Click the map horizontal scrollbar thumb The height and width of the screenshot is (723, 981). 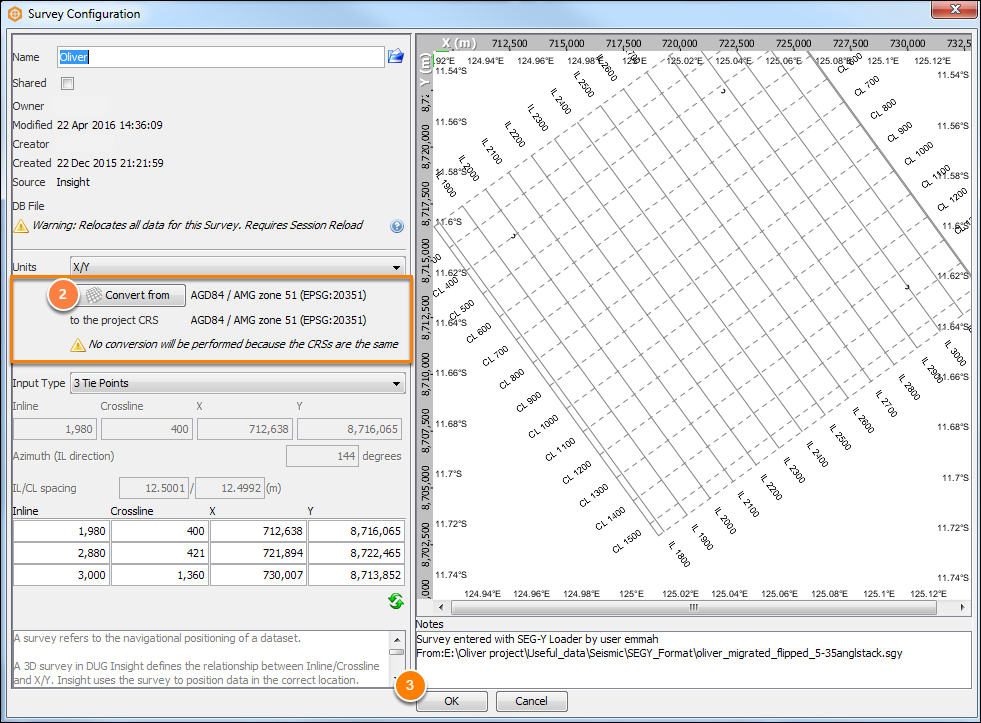coord(694,607)
